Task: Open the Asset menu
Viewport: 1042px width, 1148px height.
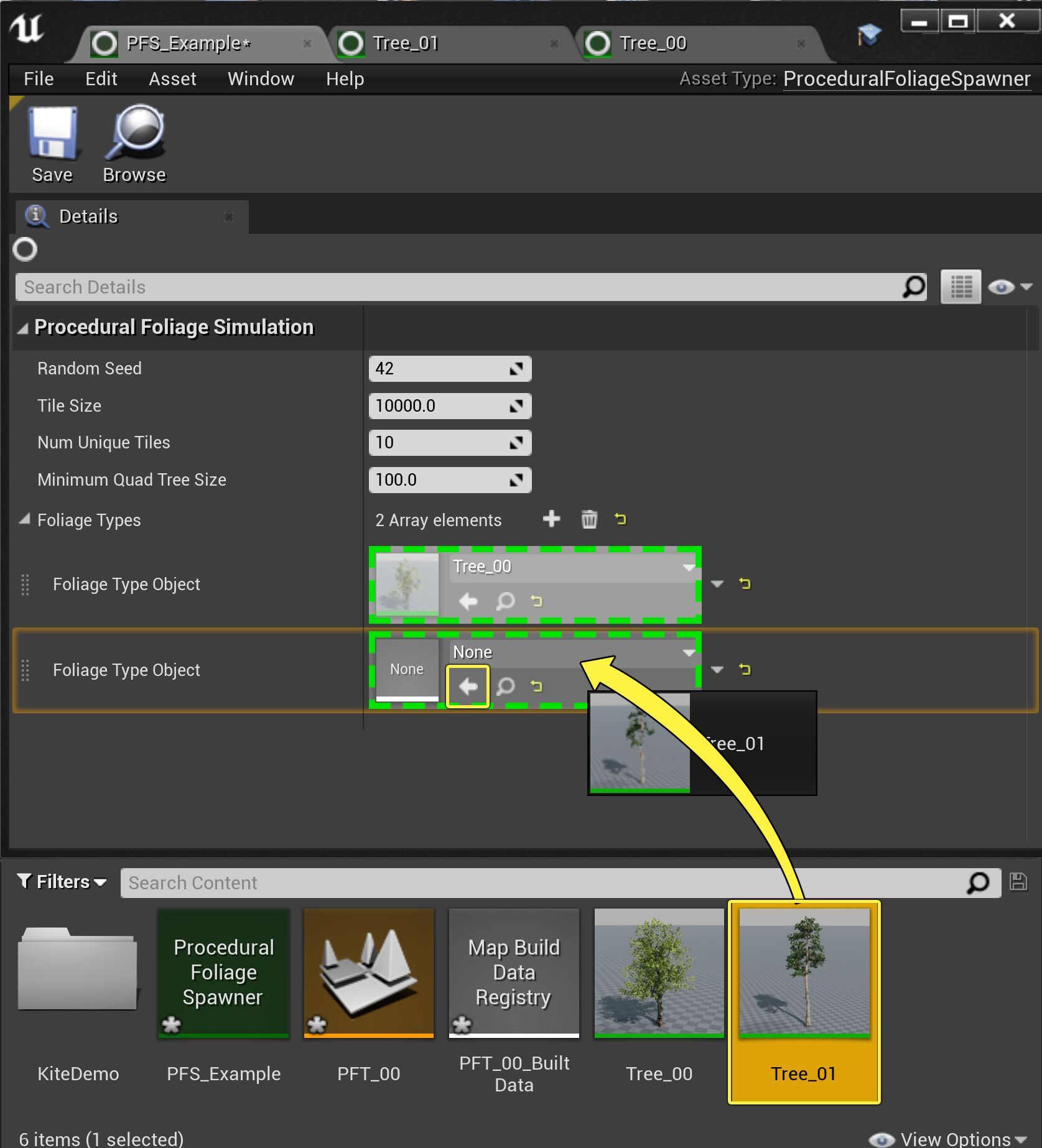Action: pos(173,79)
